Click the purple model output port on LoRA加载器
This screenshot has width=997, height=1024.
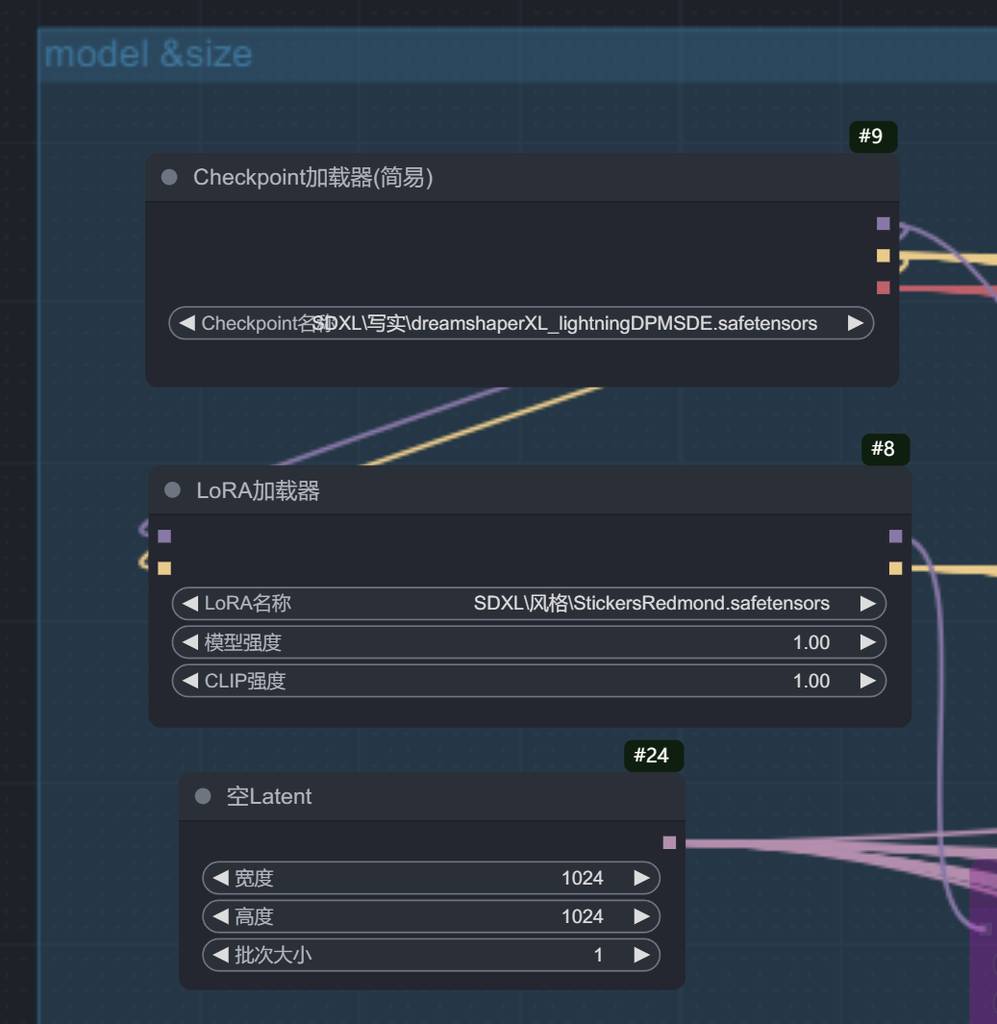coord(895,536)
